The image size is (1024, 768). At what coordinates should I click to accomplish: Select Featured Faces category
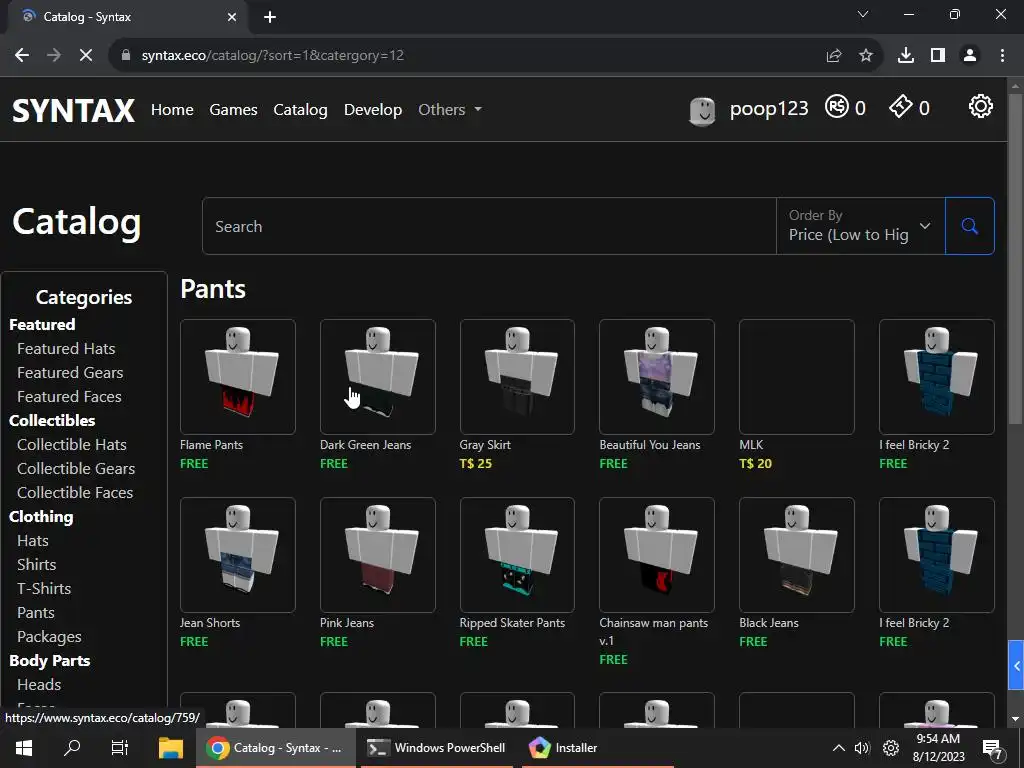point(69,396)
